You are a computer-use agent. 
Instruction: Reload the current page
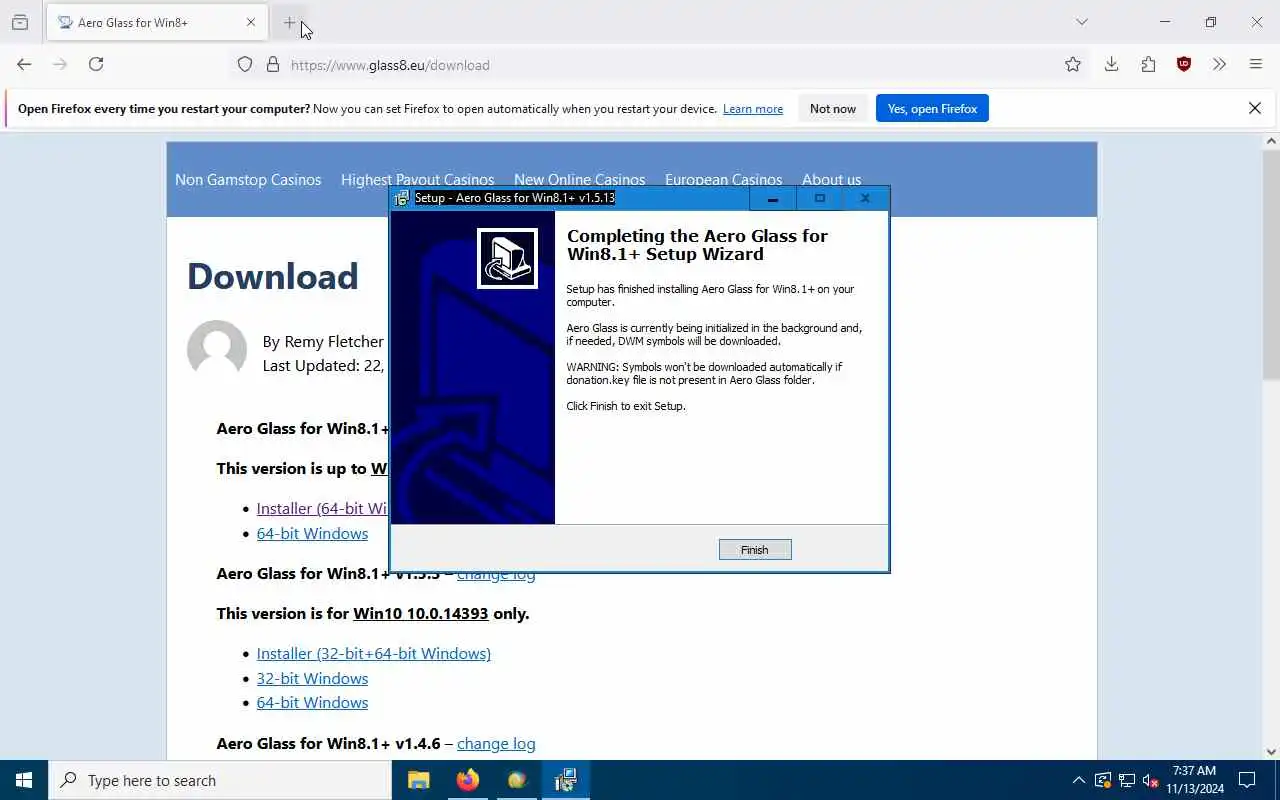(x=96, y=64)
